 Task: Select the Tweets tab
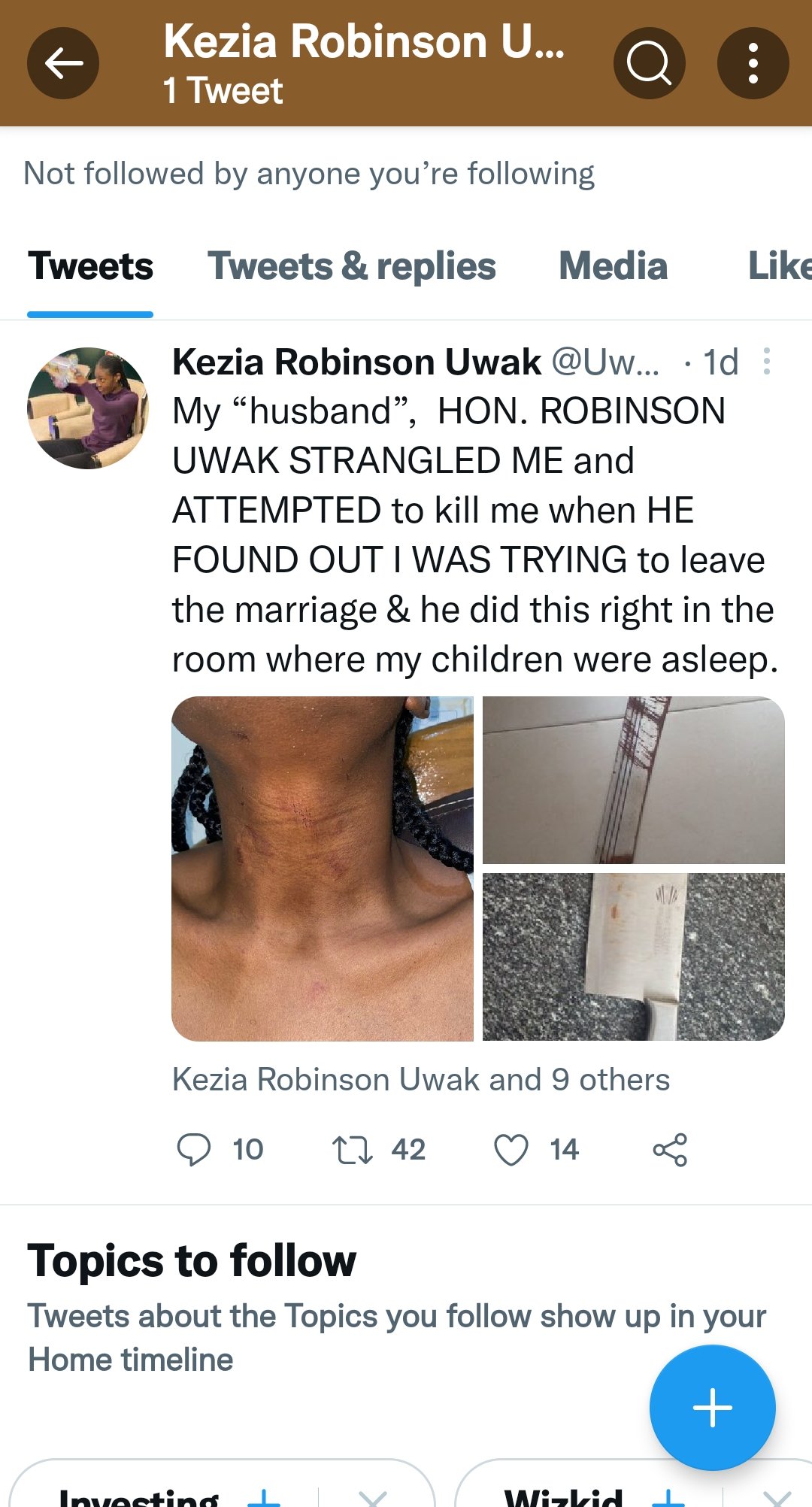90,266
